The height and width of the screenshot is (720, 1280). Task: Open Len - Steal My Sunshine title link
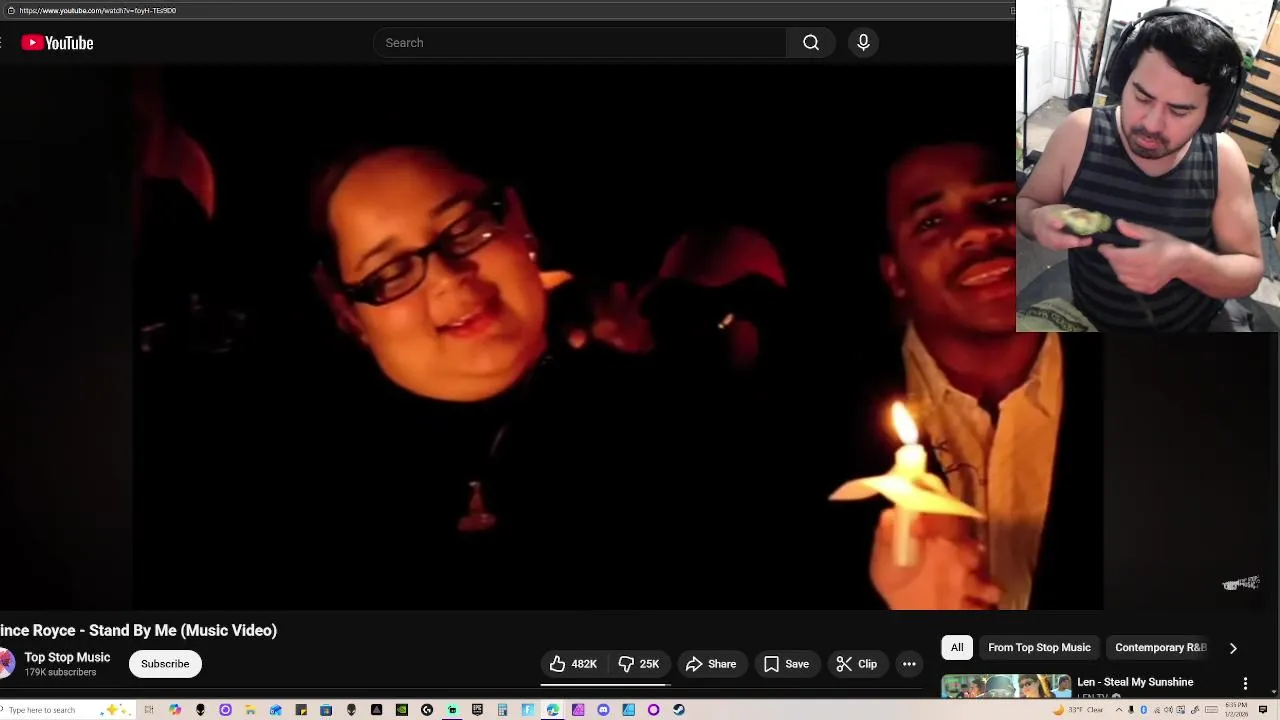[1135, 682]
